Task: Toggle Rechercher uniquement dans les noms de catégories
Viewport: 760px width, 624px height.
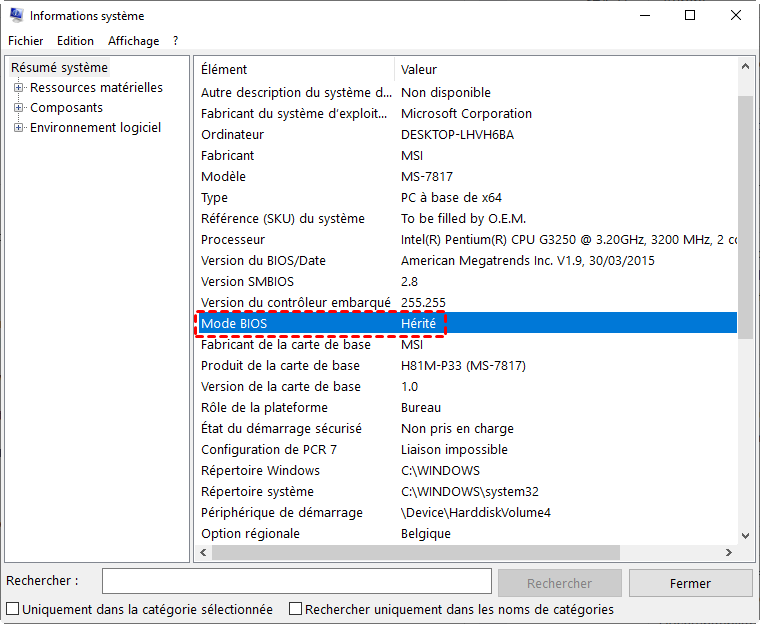Action: pyautogui.click(x=295, y=609)
